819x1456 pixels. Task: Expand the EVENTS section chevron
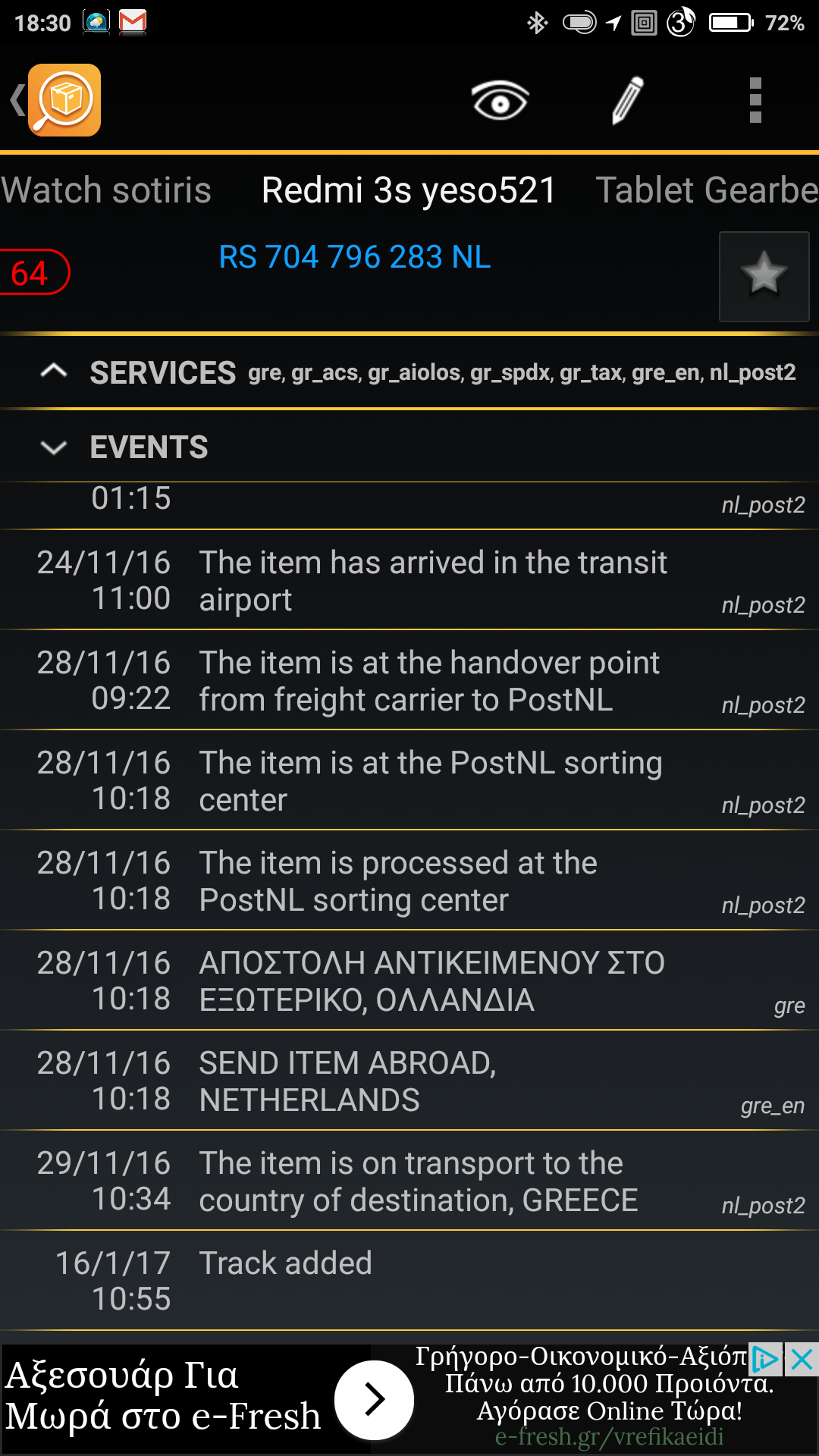click(54, 447)
